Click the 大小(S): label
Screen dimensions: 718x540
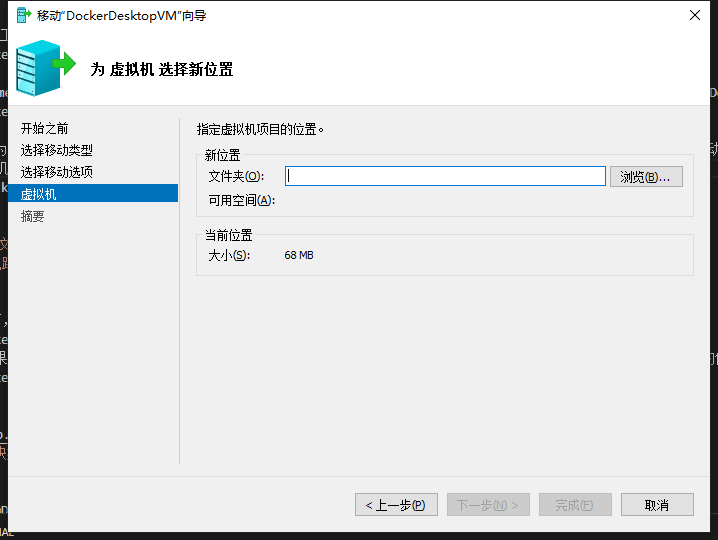(228, 255)
